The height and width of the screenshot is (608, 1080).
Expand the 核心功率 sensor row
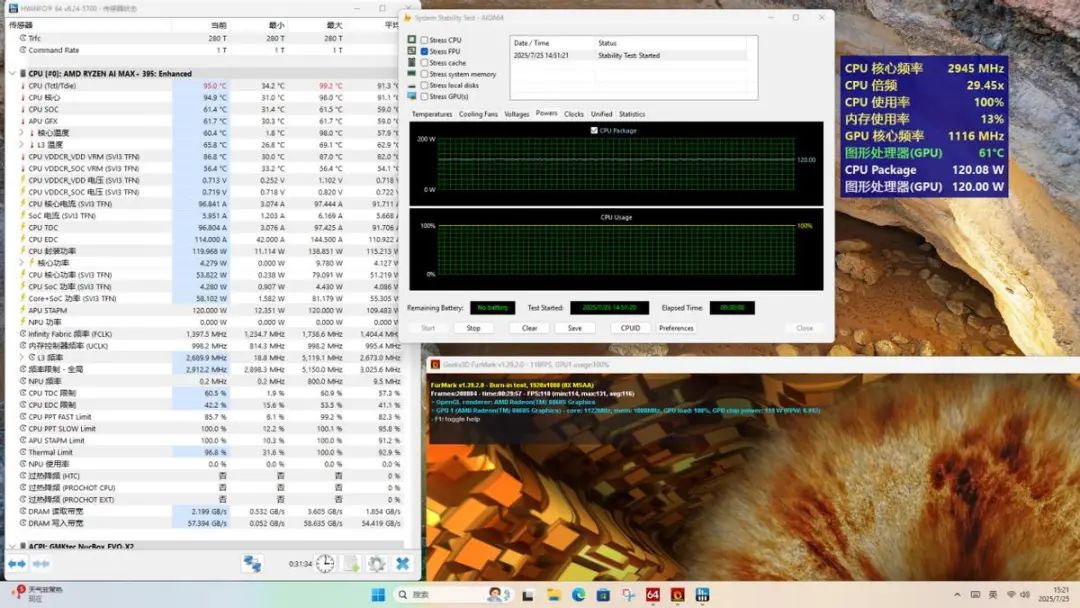[21, 263]
